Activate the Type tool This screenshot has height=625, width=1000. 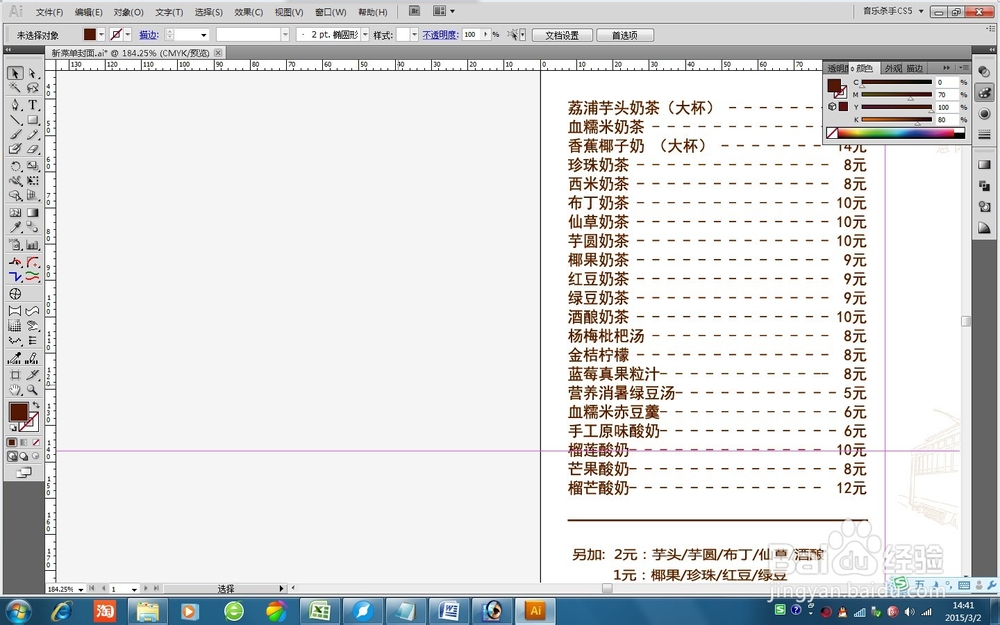click(33, 105)
